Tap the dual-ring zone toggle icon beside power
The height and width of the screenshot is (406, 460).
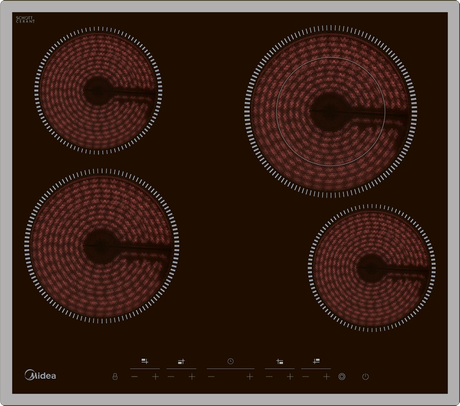[342, 377]
